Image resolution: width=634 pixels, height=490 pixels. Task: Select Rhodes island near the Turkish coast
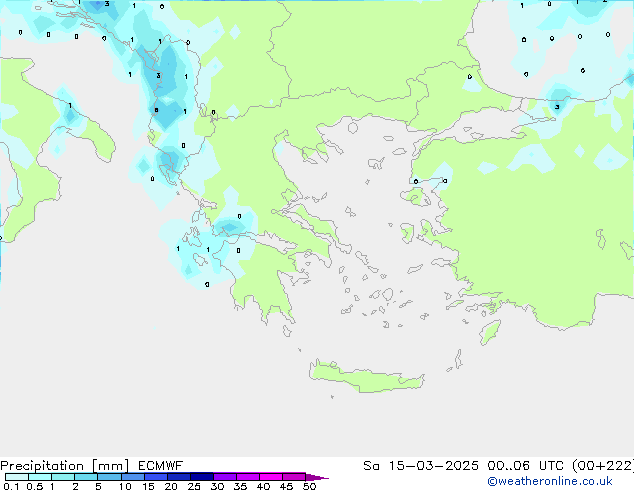(490, 332)
